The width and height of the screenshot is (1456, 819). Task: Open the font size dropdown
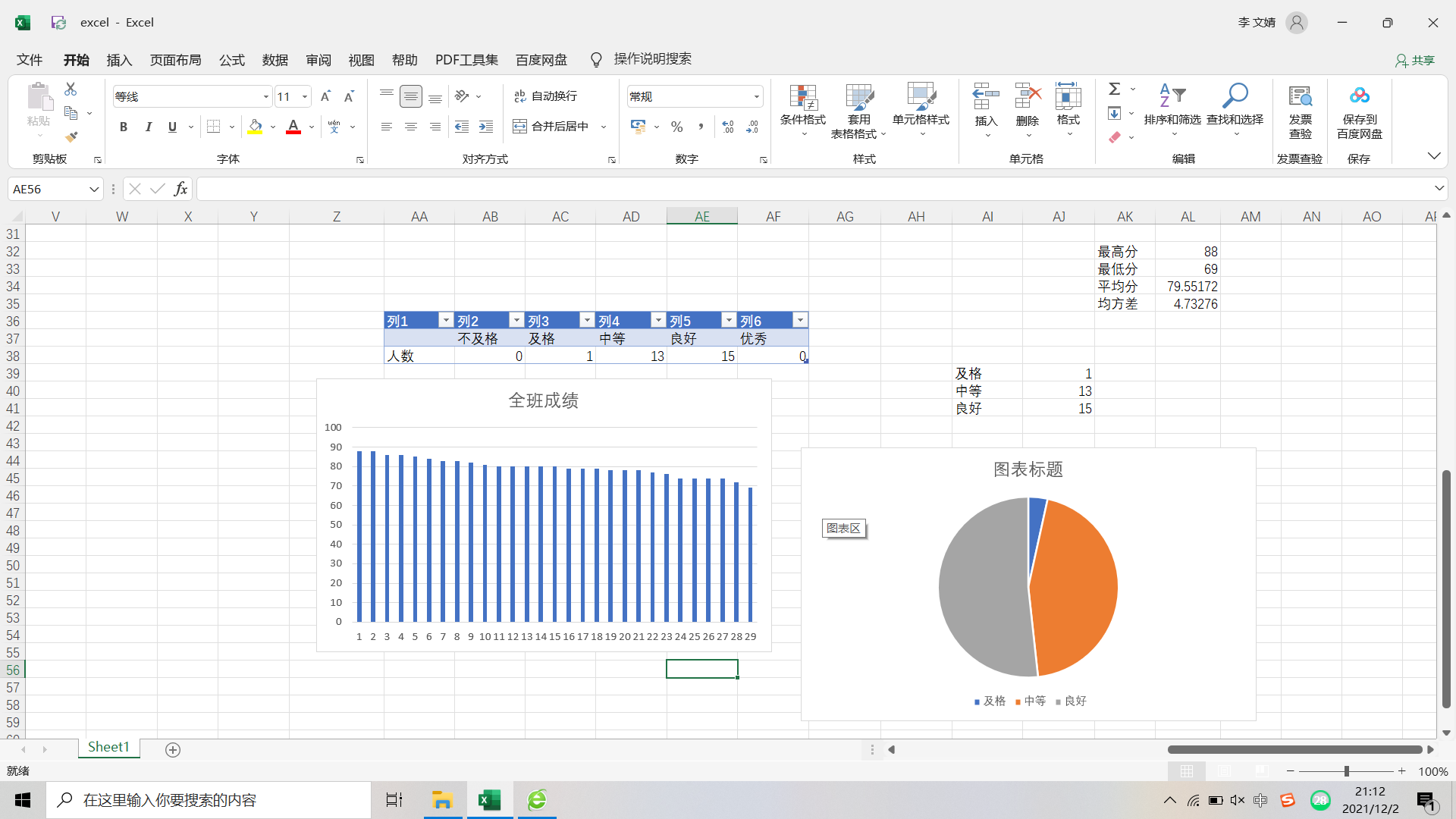305,96
